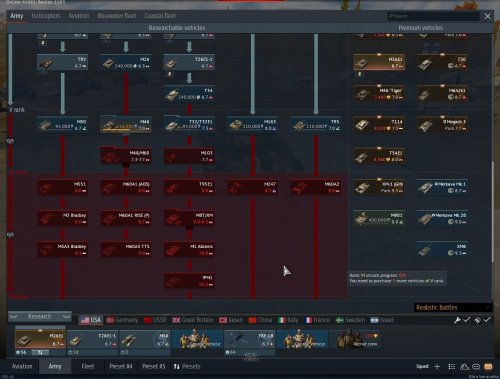Open the contacts icon beside chat bubble
500x379 pixels.
pos(464,366)
